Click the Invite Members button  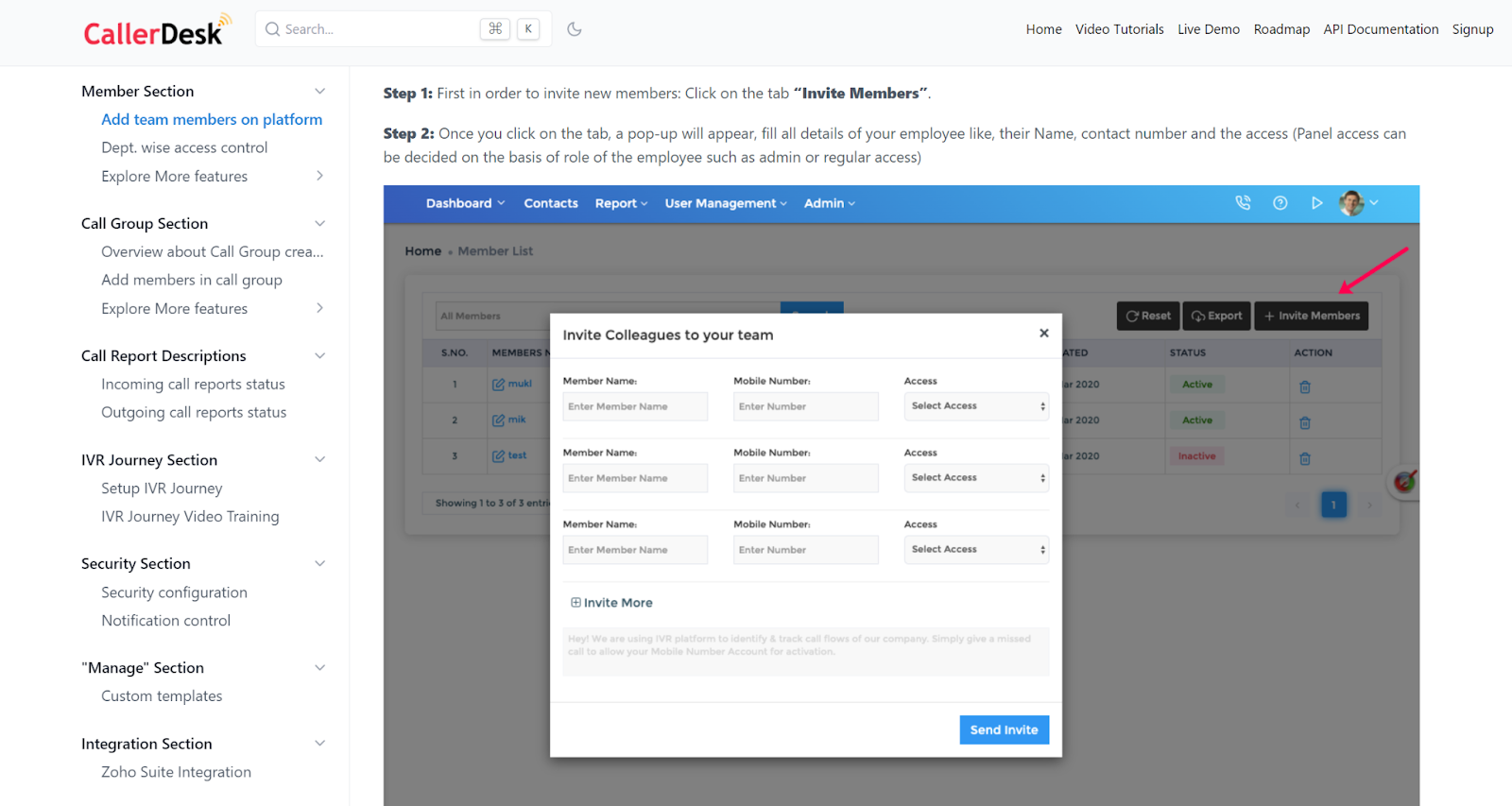point(1312,316)
